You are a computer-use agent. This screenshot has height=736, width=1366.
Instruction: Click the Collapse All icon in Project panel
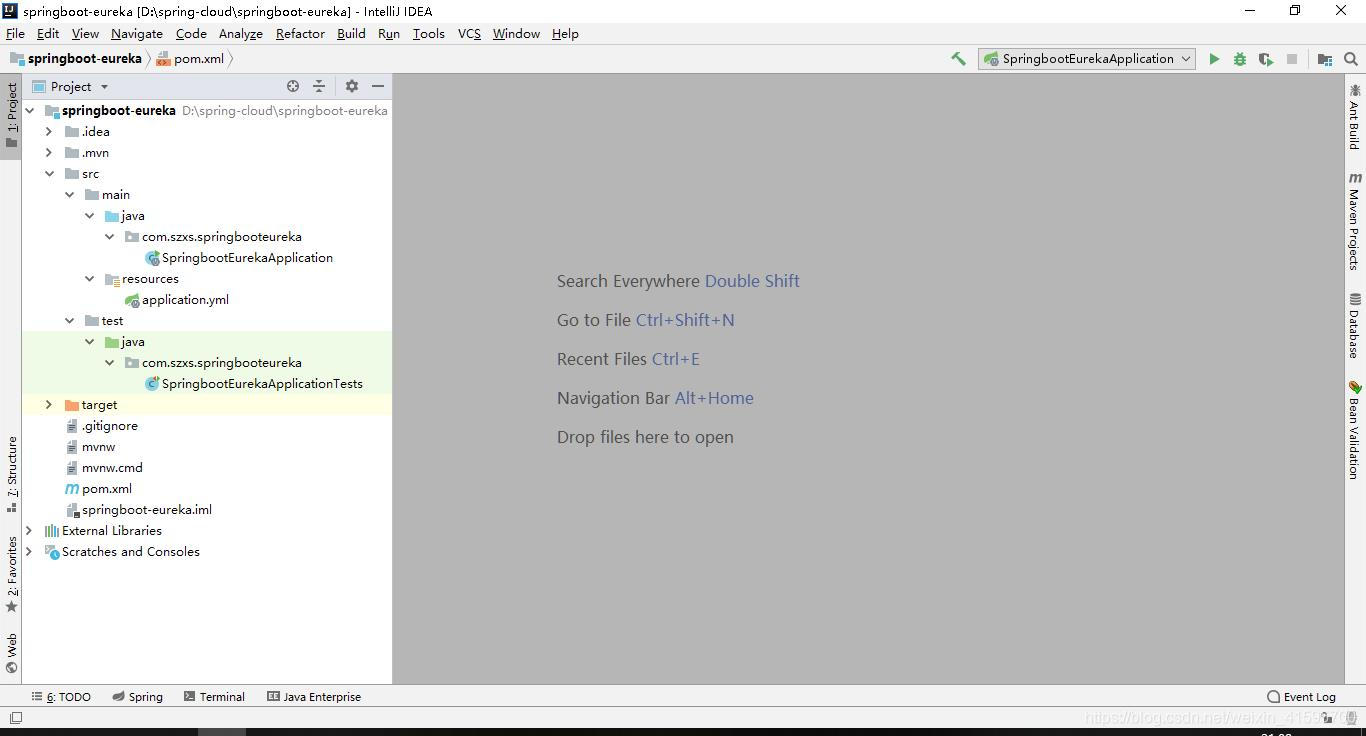[319, 87]
